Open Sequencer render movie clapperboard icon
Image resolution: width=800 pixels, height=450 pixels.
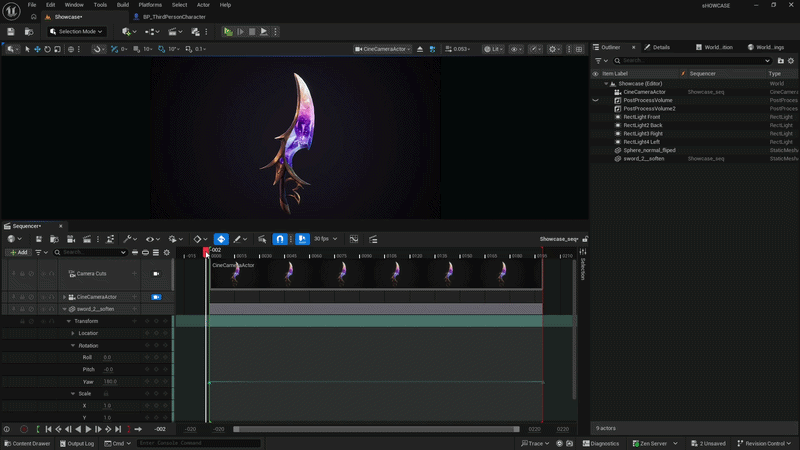(87, 239)
